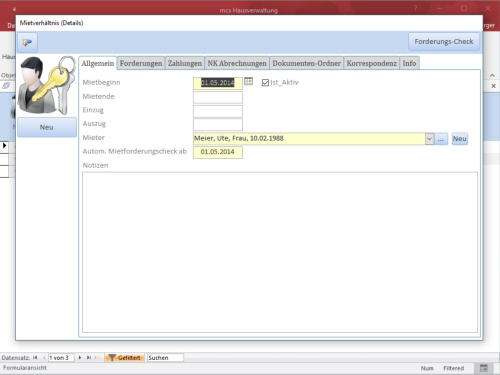
Task: Go to the next record
Action: tap(80, 358)
